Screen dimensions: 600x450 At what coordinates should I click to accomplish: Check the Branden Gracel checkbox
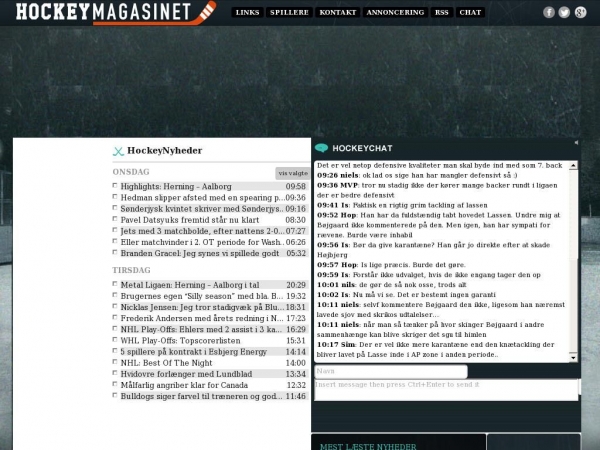(x=115, y=252)
